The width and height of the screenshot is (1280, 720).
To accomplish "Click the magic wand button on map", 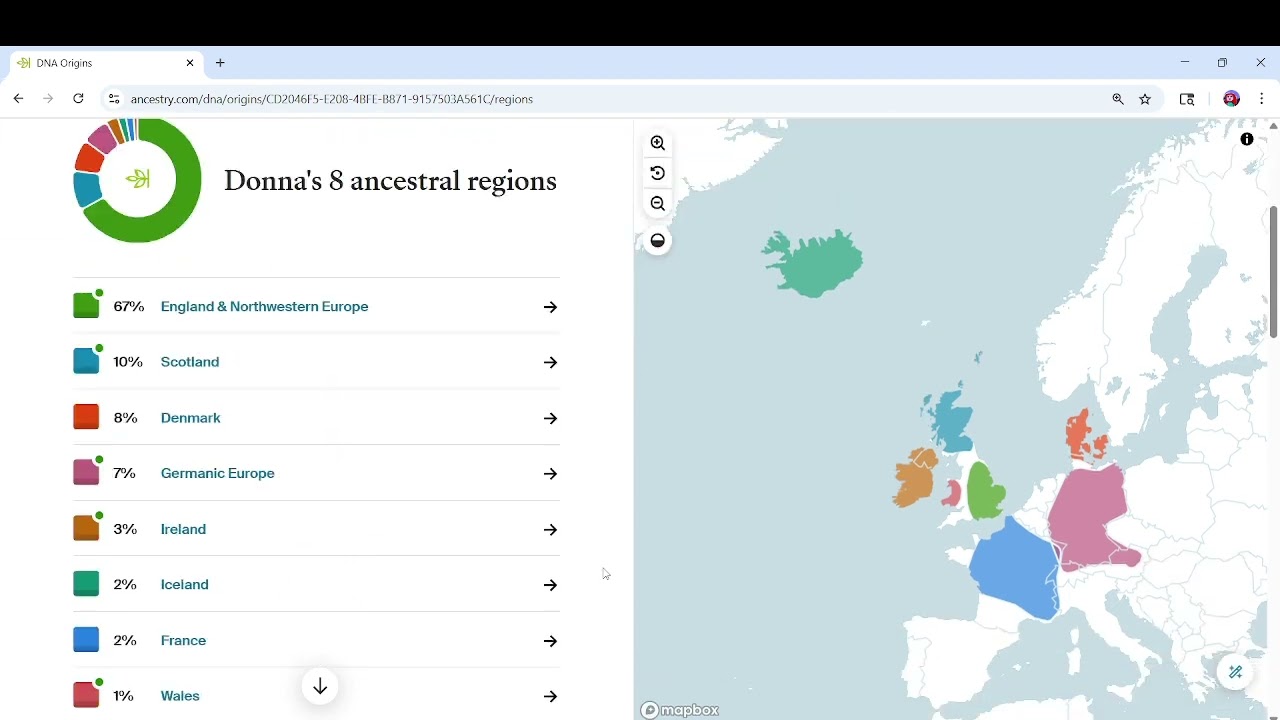I will coord(1236,672).
